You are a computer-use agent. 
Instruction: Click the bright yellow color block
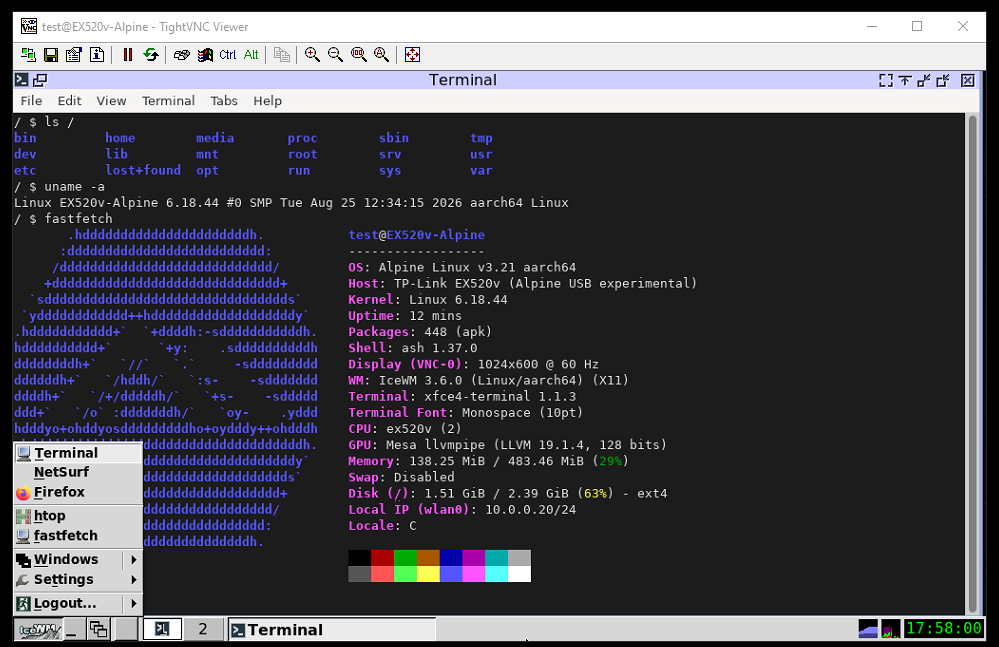(428, 574)
